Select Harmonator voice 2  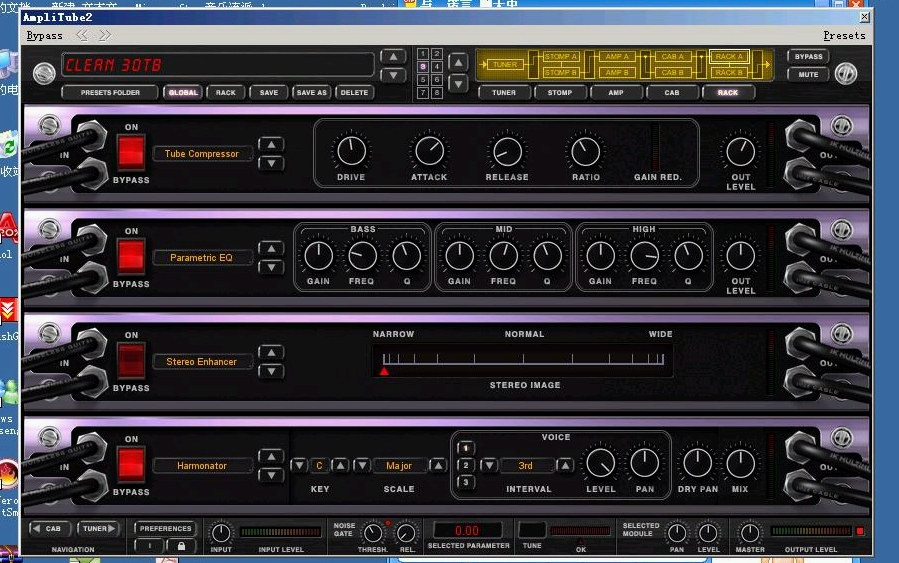466,465
